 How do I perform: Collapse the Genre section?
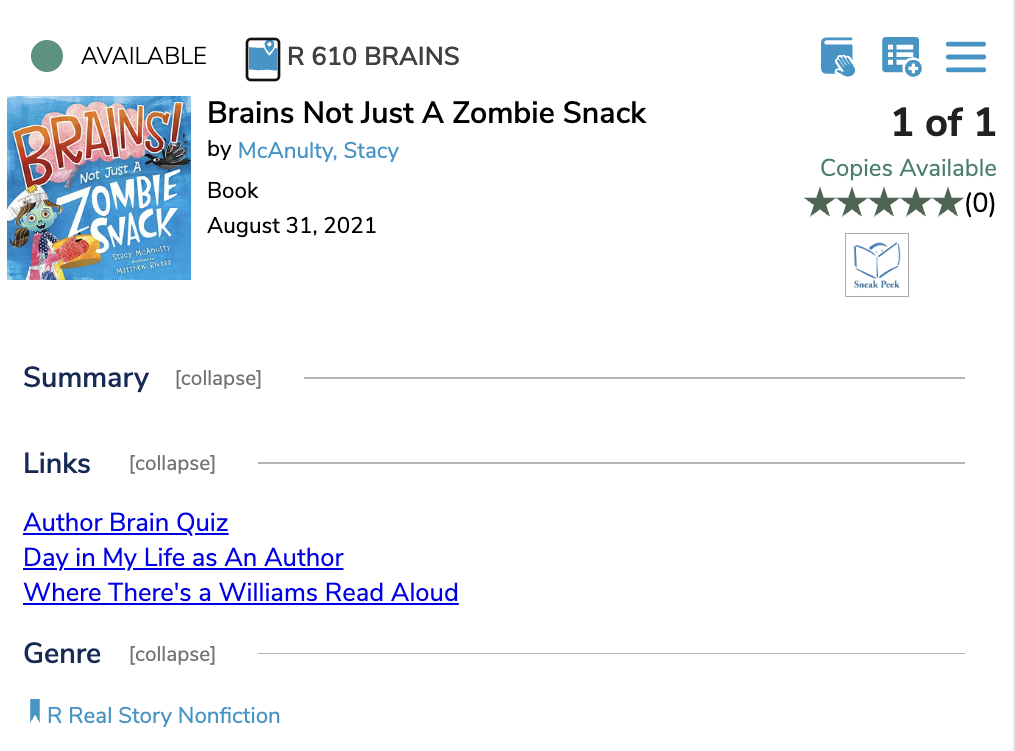click(172, 655)
